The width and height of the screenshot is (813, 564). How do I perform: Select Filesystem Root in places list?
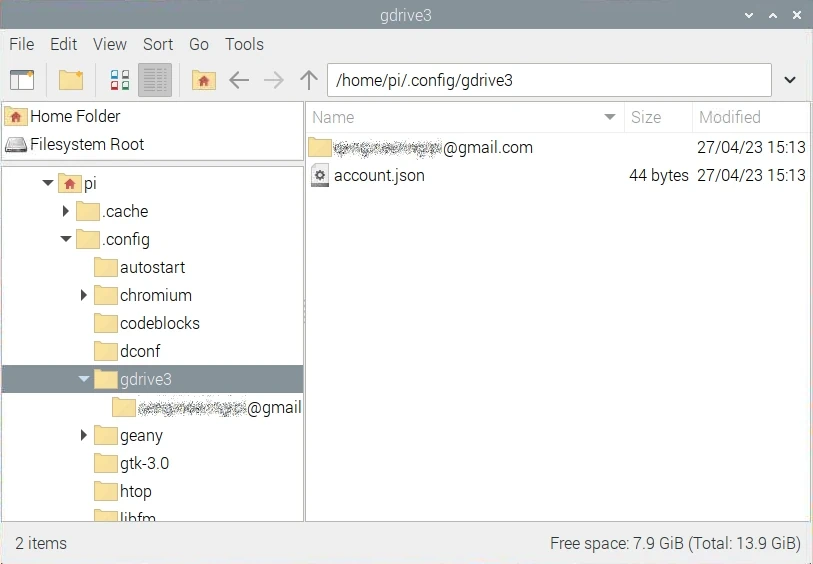pyautogui.click(x=152, y=144)
